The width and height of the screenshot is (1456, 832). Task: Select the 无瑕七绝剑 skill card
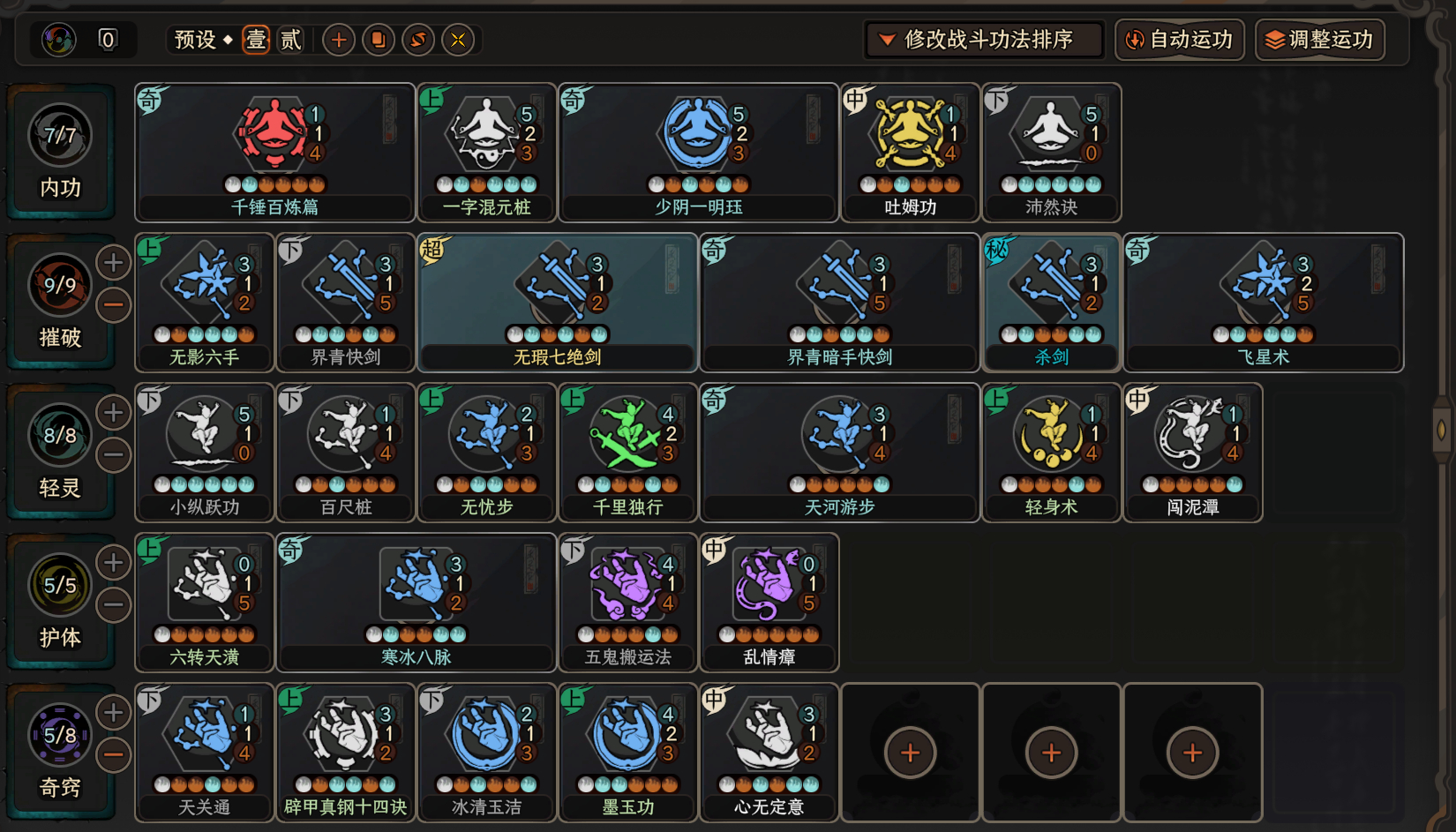tap(557, 302)
